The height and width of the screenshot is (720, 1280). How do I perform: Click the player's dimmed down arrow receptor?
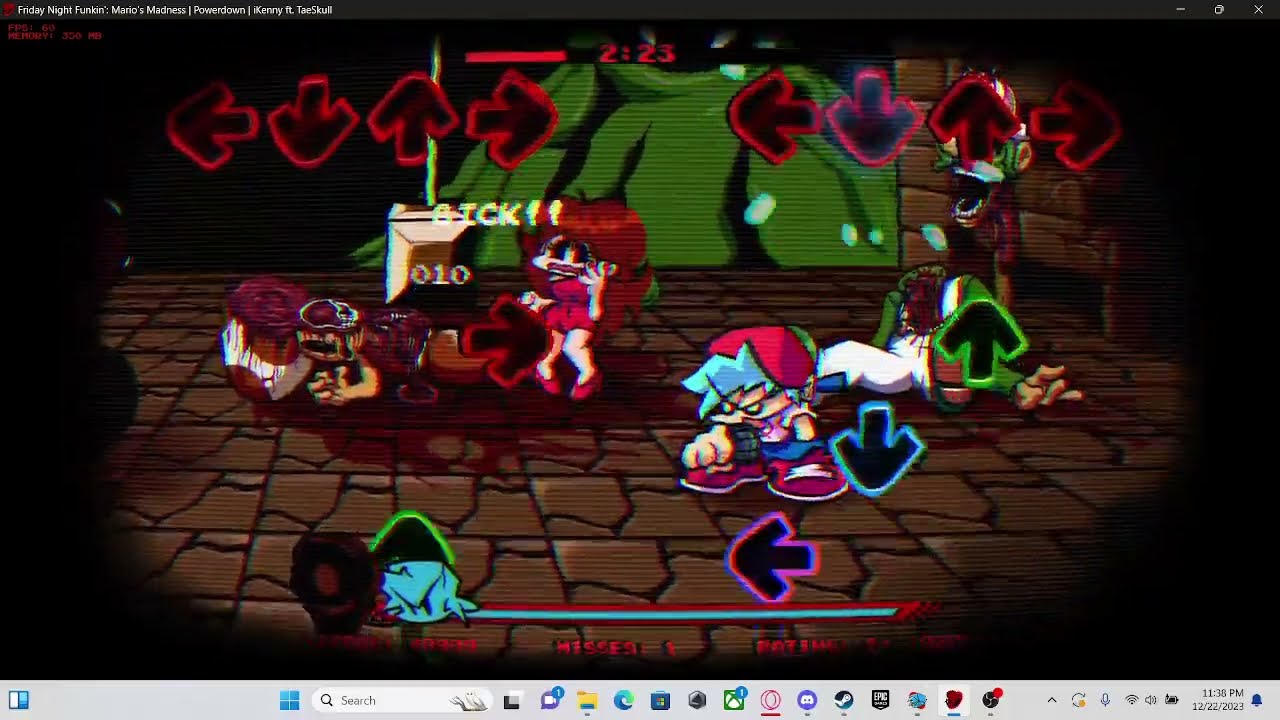coord(872,118)
